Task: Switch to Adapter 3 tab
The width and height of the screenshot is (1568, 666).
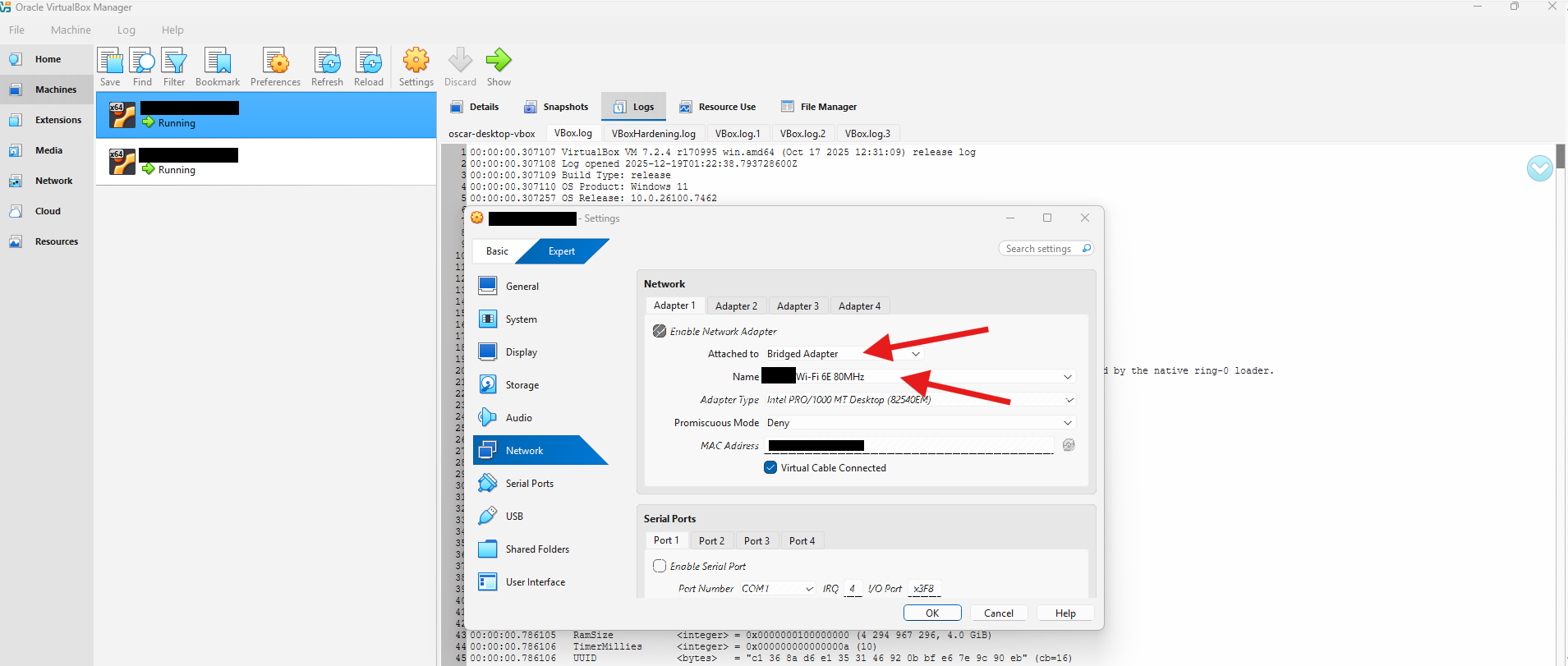Action: tap(798, 306)
